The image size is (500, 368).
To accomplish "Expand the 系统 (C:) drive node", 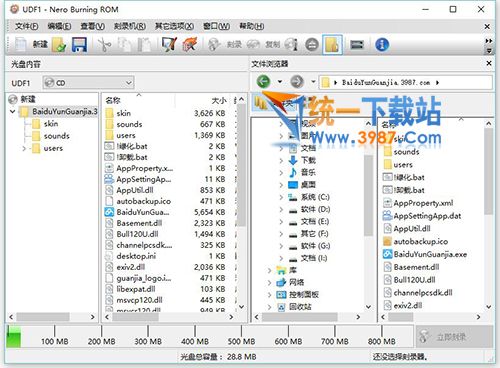I will coord(281,197).
